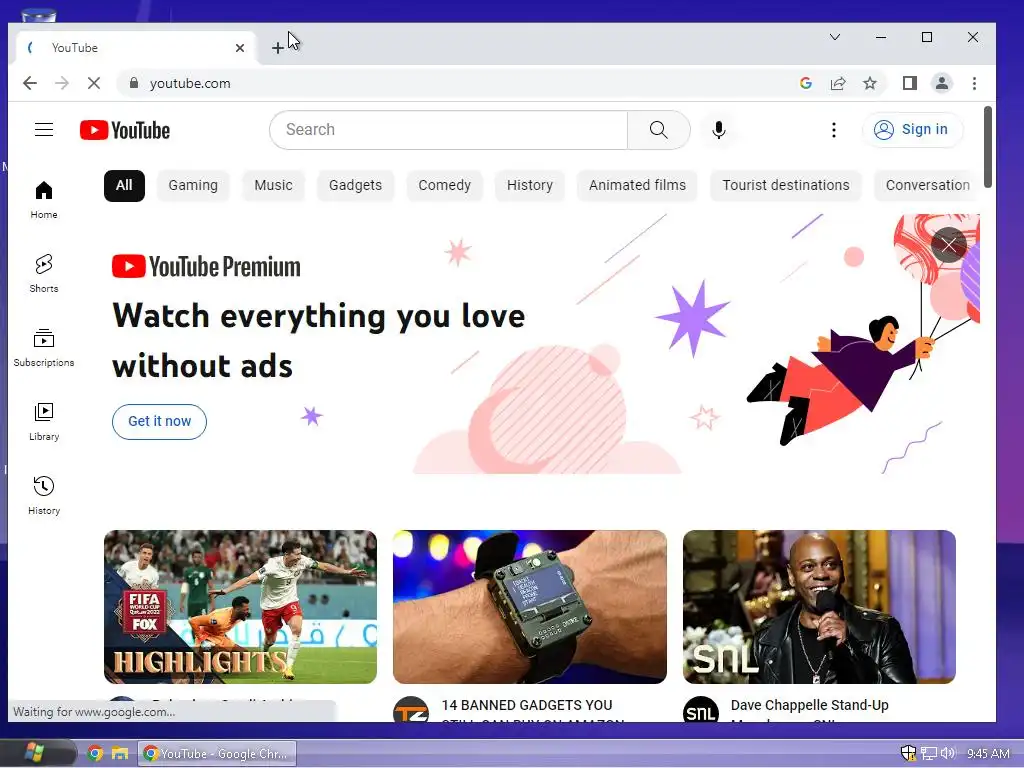Open History in sidebar

point(44,496)
